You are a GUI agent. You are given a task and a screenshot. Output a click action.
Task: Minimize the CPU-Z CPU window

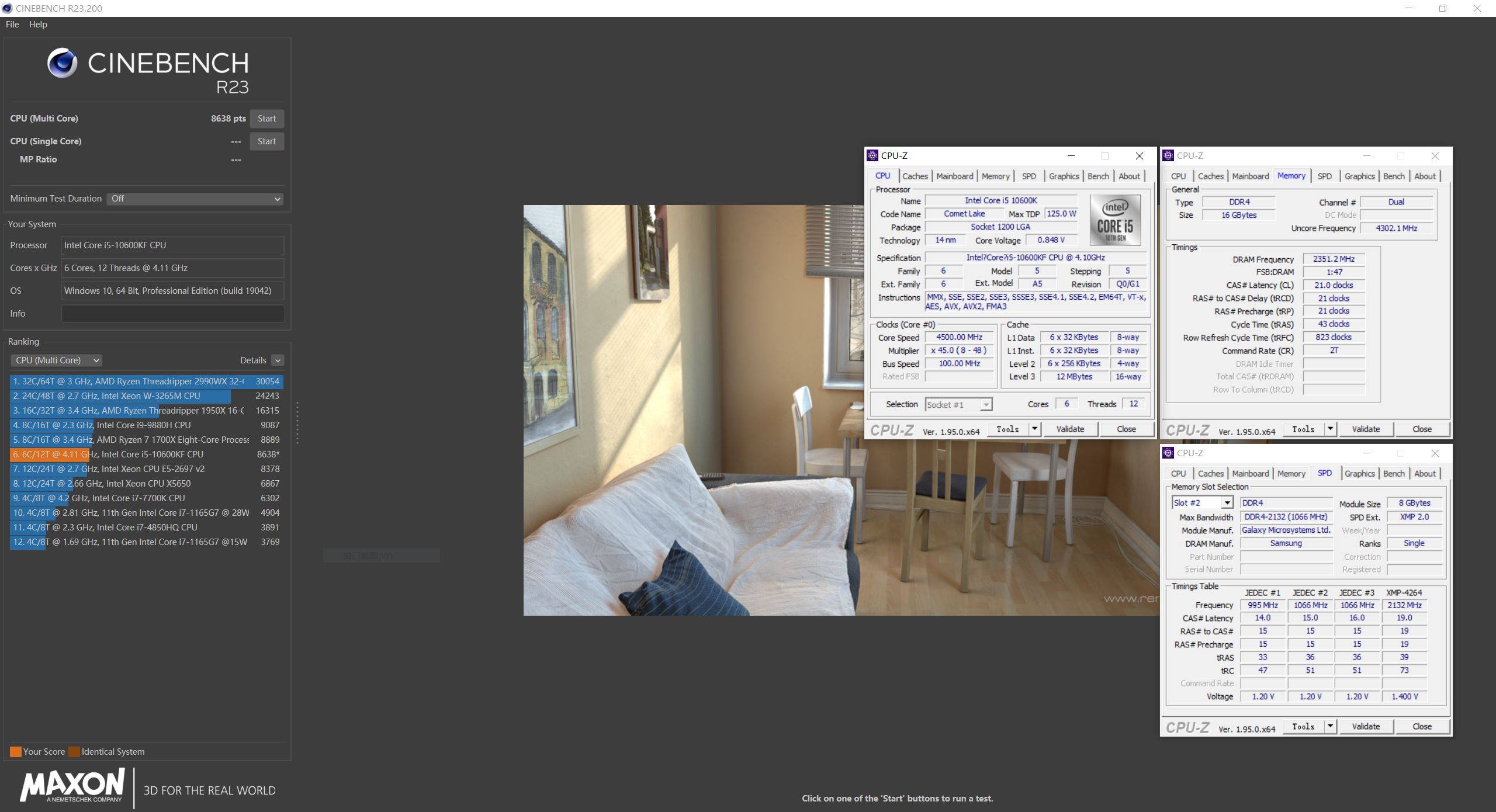1071,156
